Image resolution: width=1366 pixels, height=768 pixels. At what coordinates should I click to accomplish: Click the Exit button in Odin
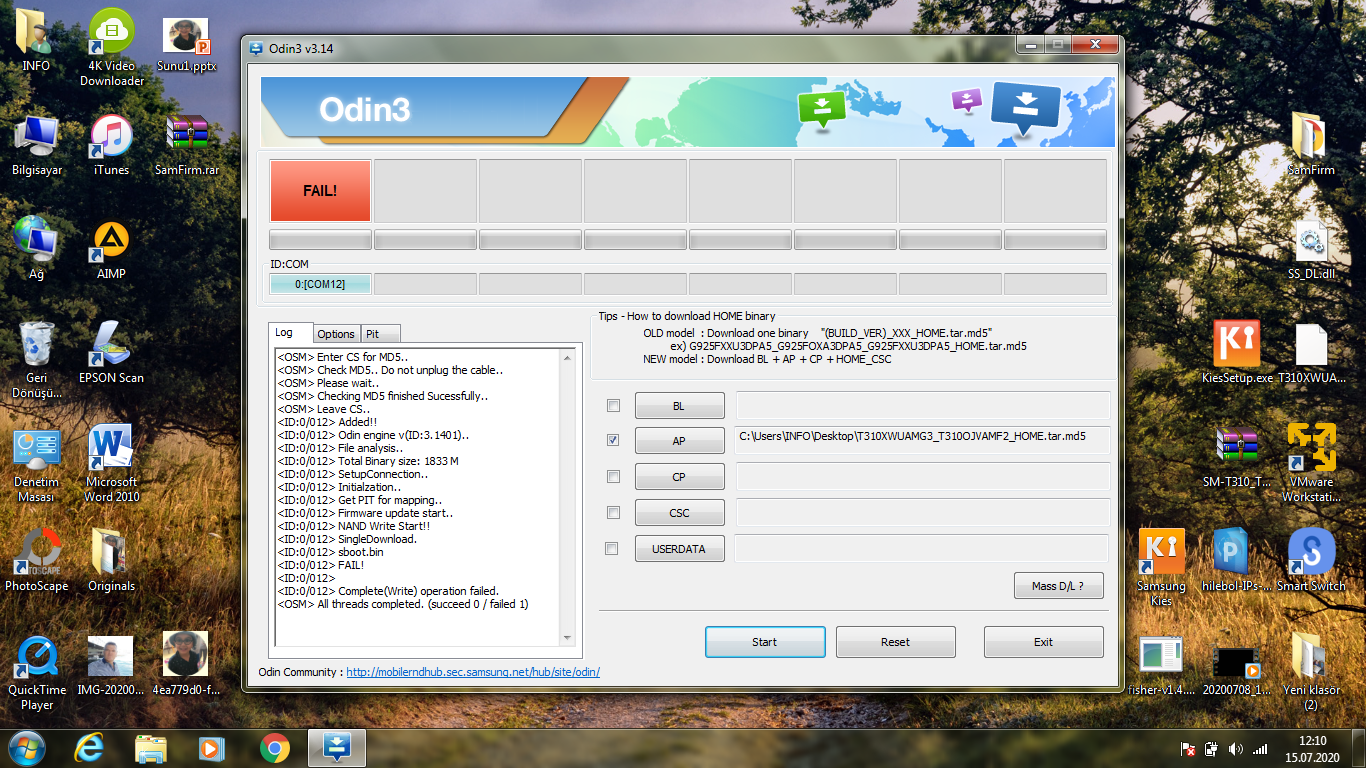(x=1044, y=642)
